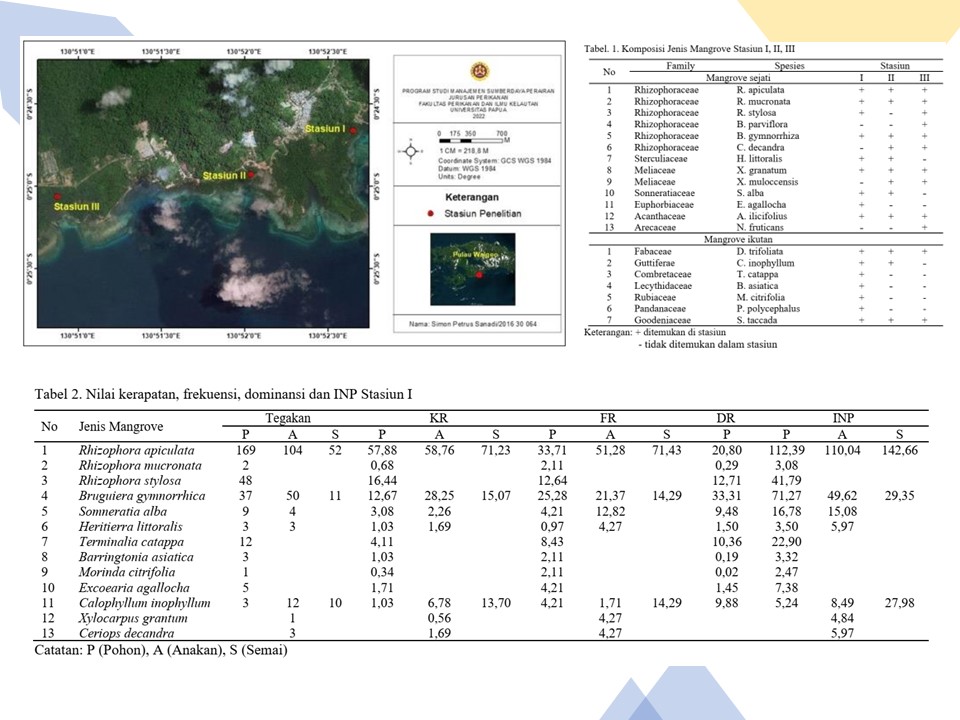Select the "142,66" INP value

[899, 450]
